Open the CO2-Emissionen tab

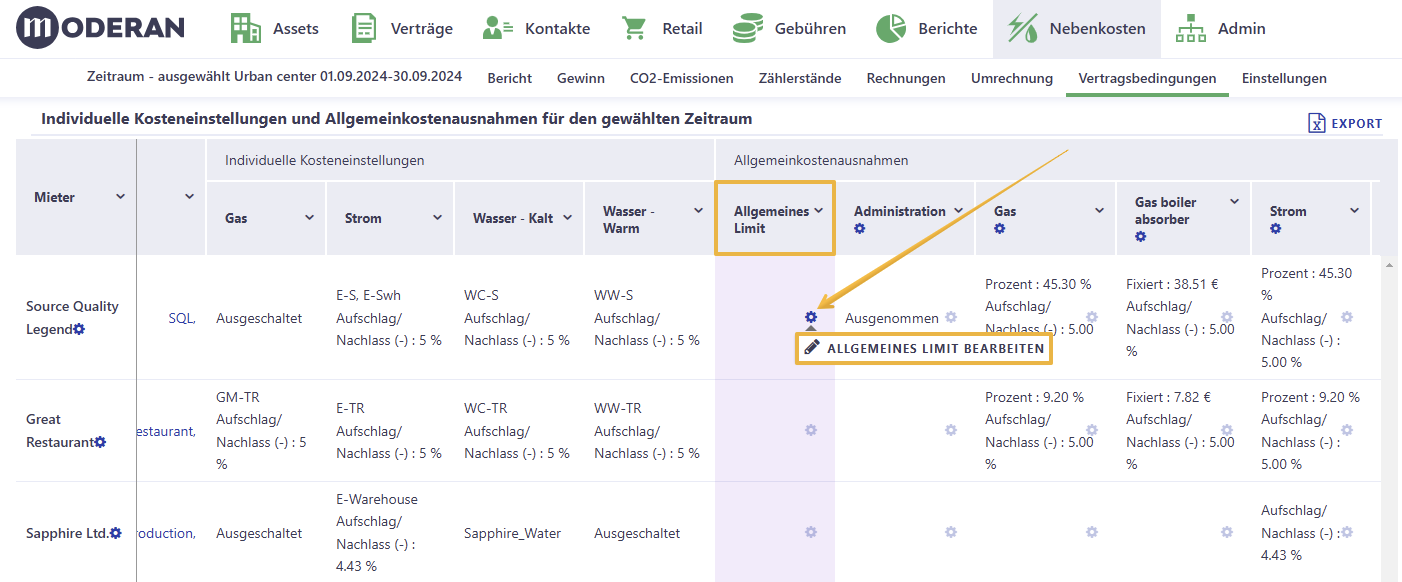coord(682,78)
